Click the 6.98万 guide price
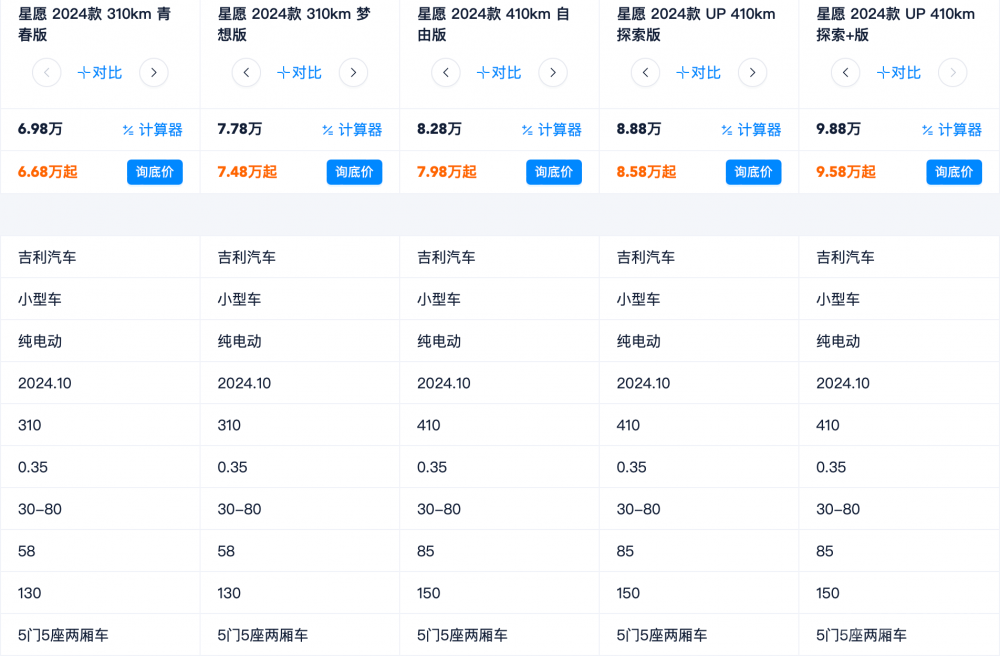 coord(40,129)
